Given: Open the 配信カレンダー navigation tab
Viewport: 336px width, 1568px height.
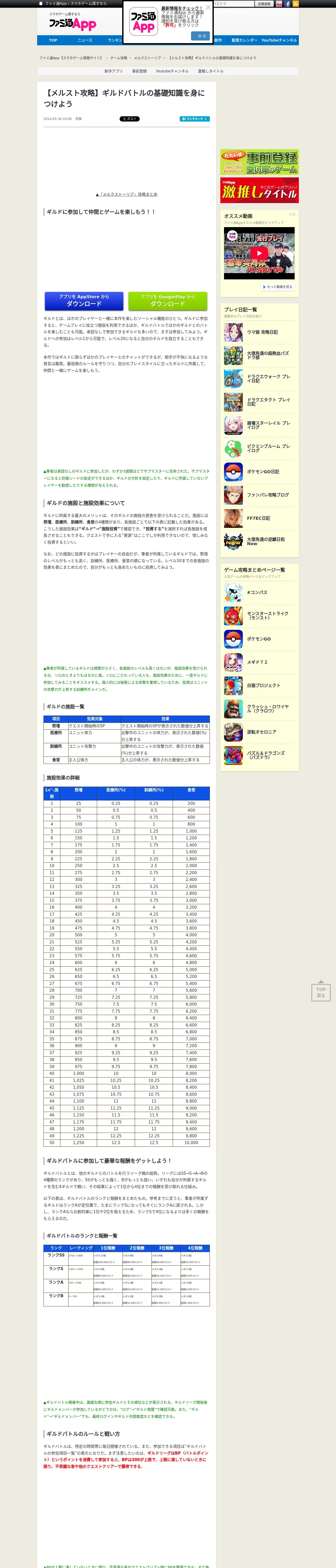Looking at the screenshot, I should coord(244,40).
